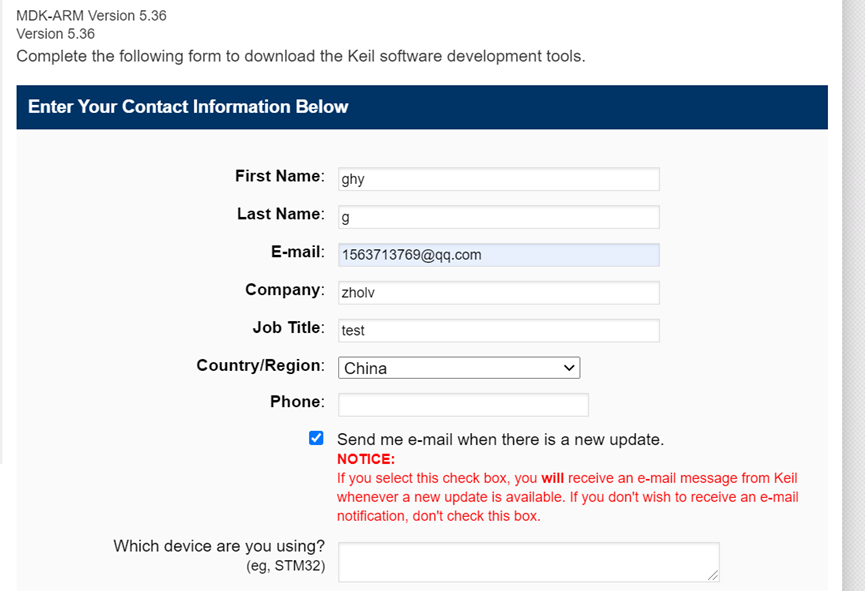Viewport: 865px width, 591px height.
Task: Click the 'Country/Region' label
Action: tap(260, 365)
